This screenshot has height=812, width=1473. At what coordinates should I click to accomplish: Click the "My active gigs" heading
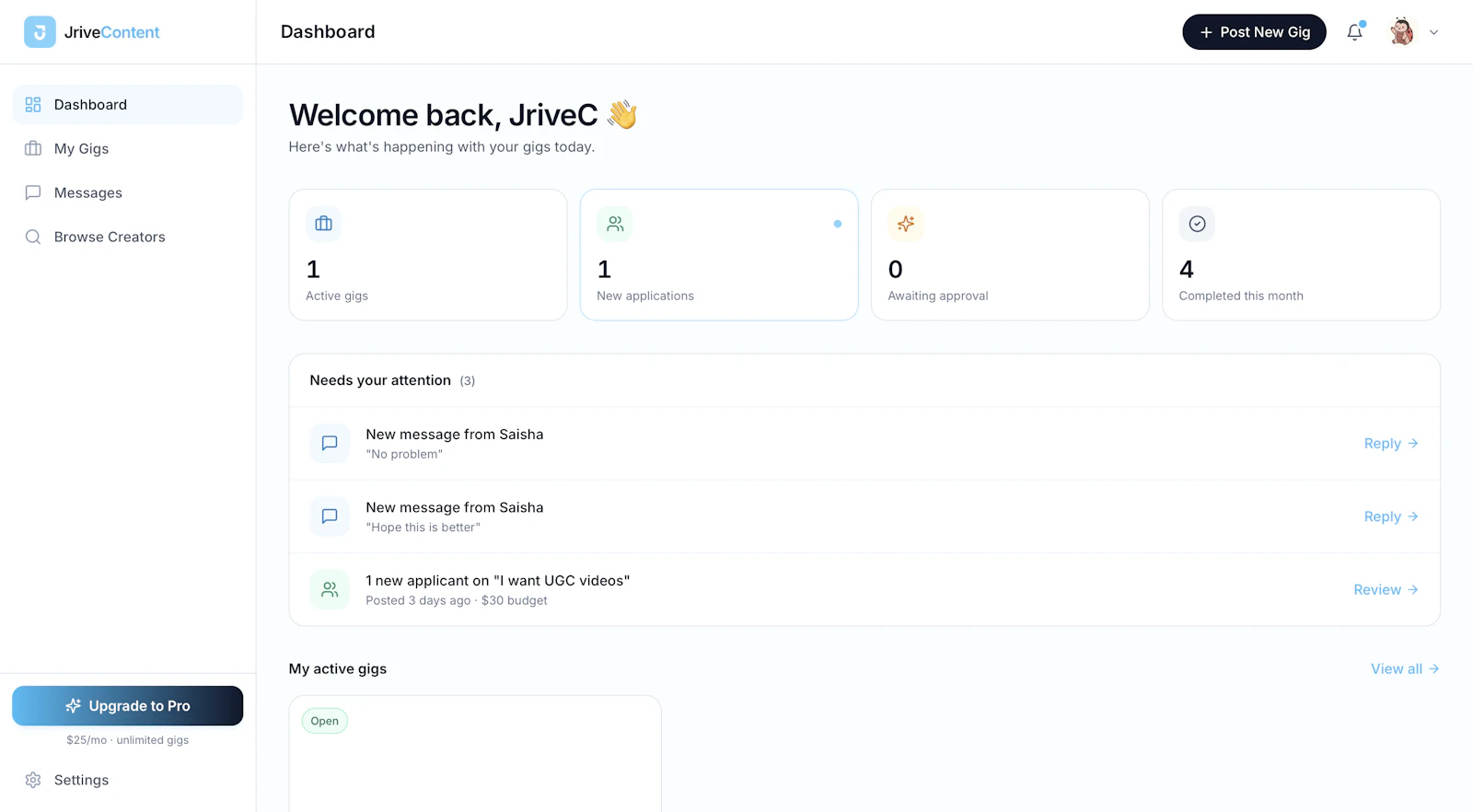[x=338, y=669]
